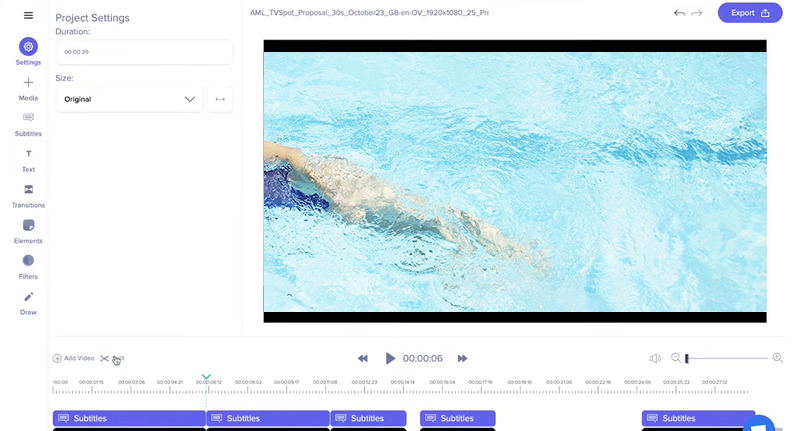Select the last Subtitles clip on timeline

point(698,418)
